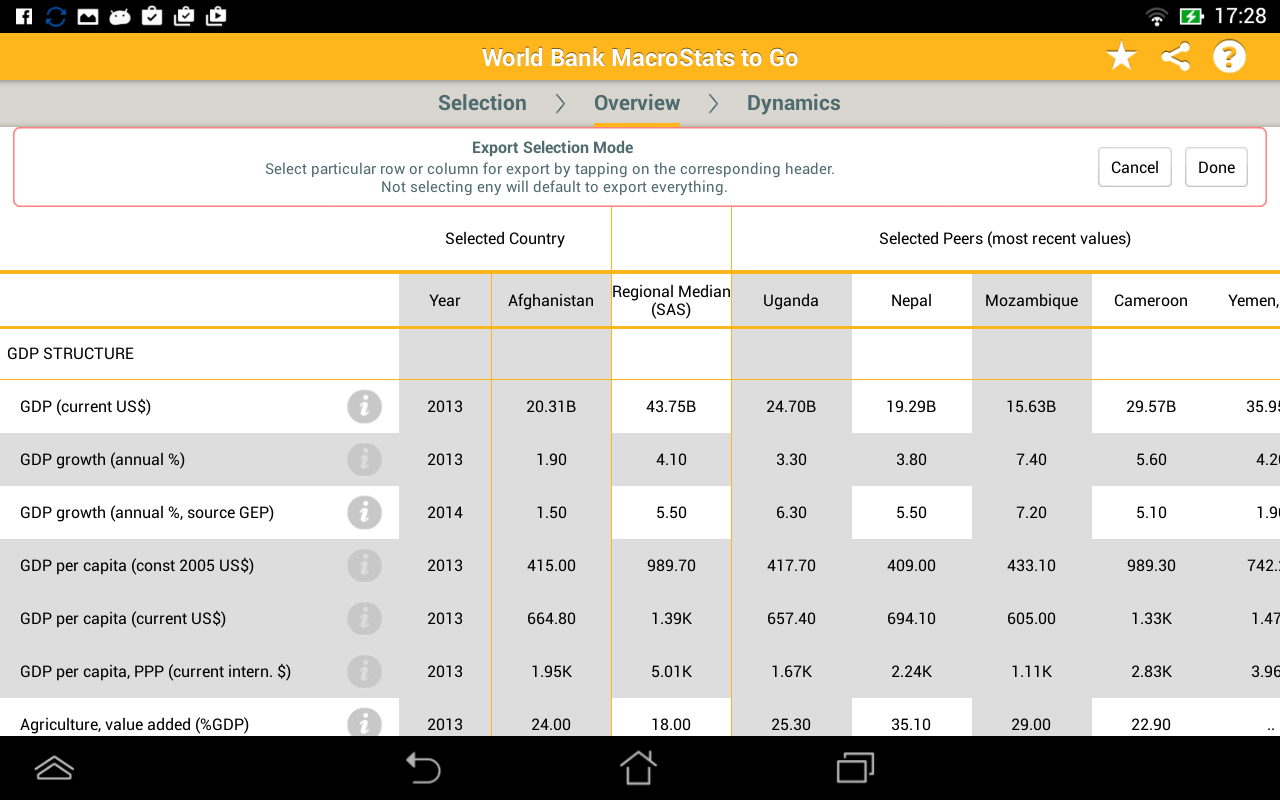Tap Cameroon GDP value 29.57B
Viewport: 1280px width, 800px height.
click(1151, 406)
